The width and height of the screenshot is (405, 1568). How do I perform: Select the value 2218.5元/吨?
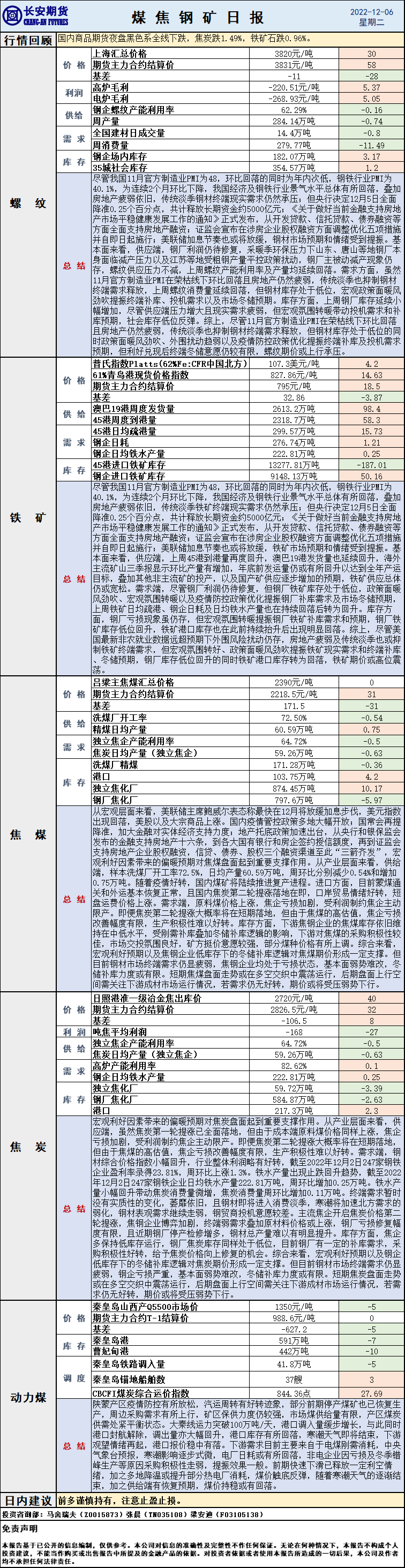coord(294,694)
